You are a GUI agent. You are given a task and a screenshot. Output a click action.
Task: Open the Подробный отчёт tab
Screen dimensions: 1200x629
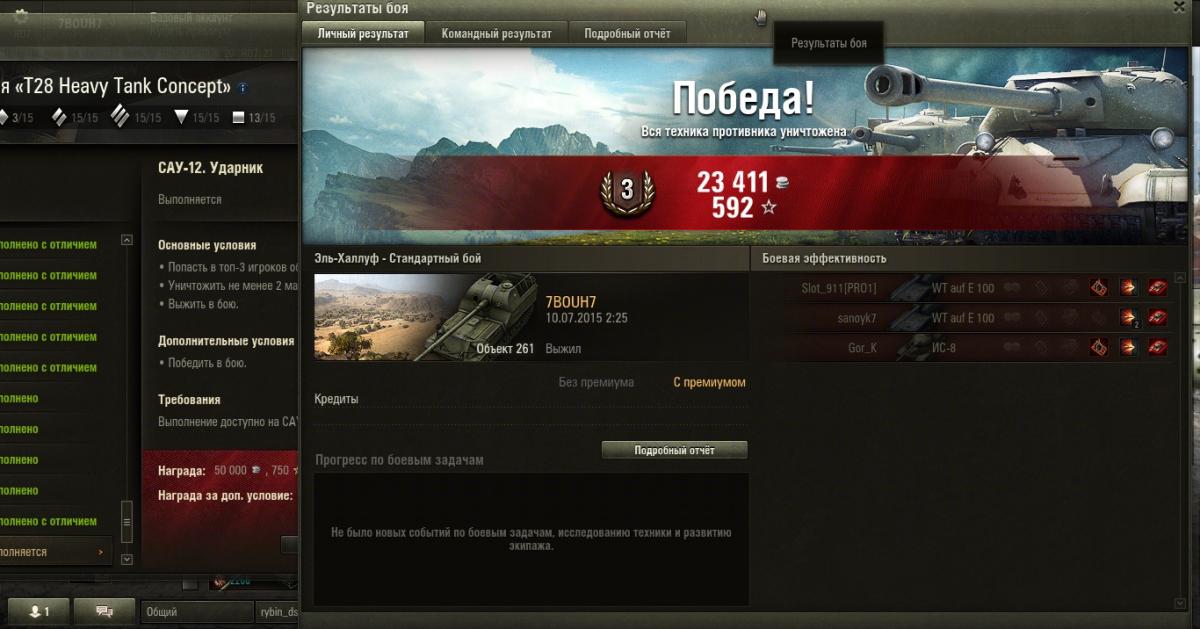coord(628,33)
